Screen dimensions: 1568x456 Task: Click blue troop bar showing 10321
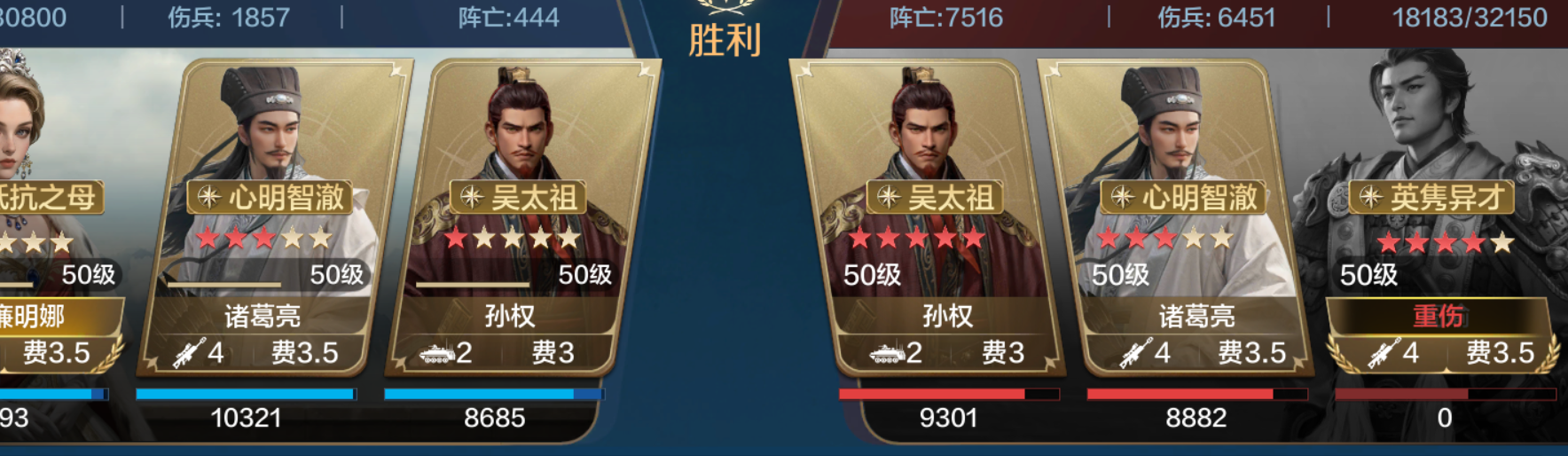coord(246,394)
